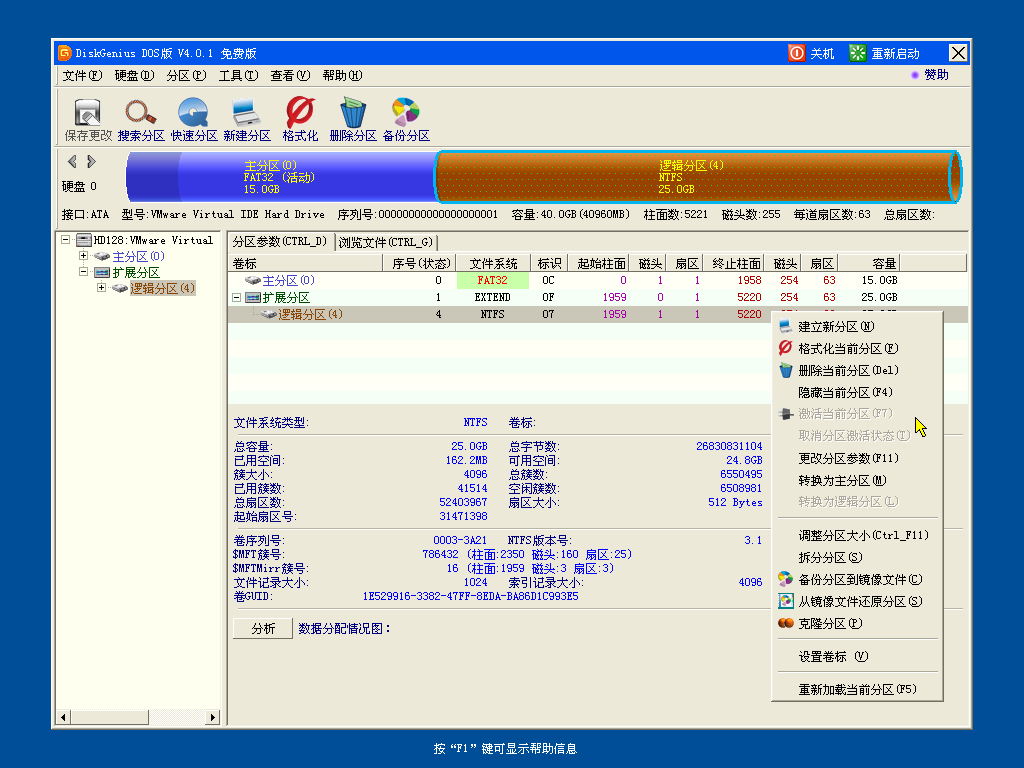Choose 重新加载当前分区(F5) menu entry
1024x768 pixels.
(x=857, y=690)
